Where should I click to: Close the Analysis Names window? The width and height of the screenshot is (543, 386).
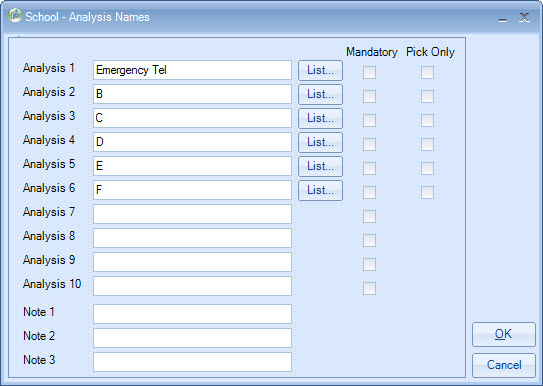(x=524, y=17)
